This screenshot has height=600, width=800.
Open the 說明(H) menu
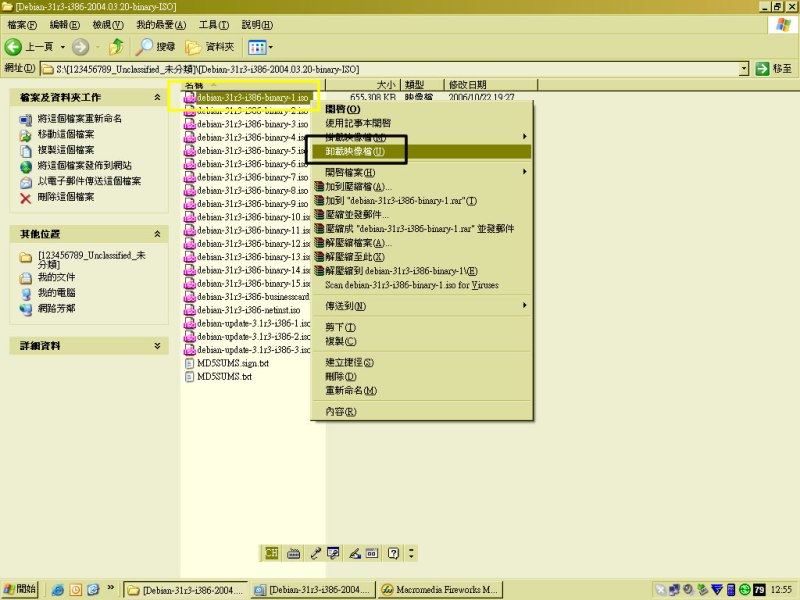pyautogui.click(x=257, y=24)
